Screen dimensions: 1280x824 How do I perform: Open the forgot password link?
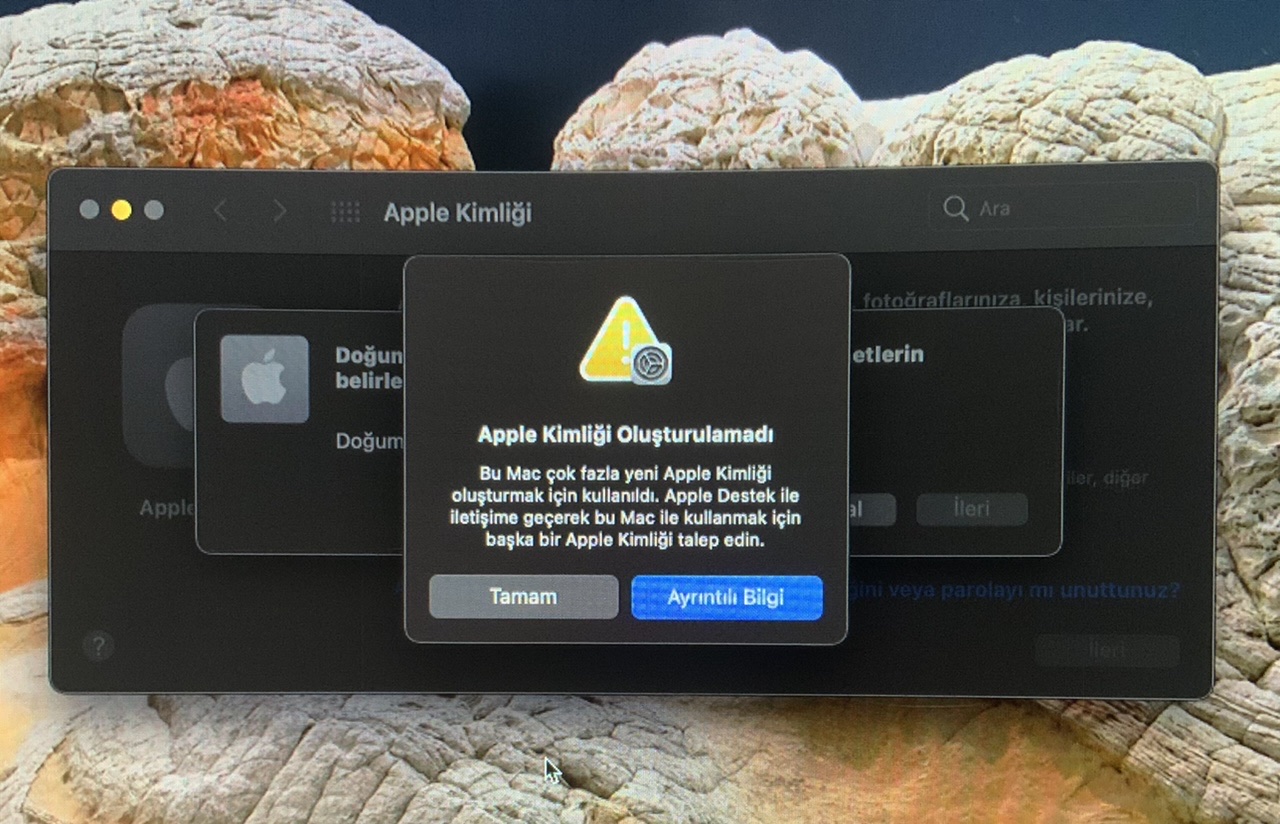tap(1013, 590)
